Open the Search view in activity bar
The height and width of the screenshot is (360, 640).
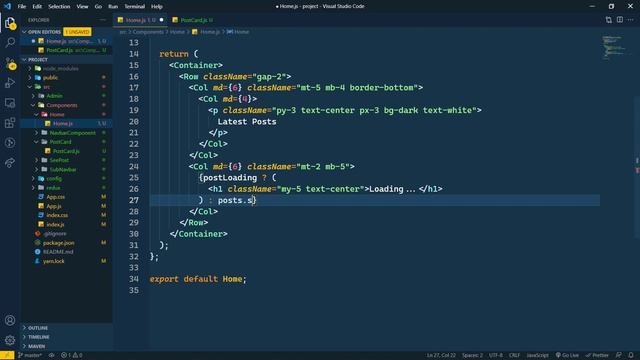[10, 42]
